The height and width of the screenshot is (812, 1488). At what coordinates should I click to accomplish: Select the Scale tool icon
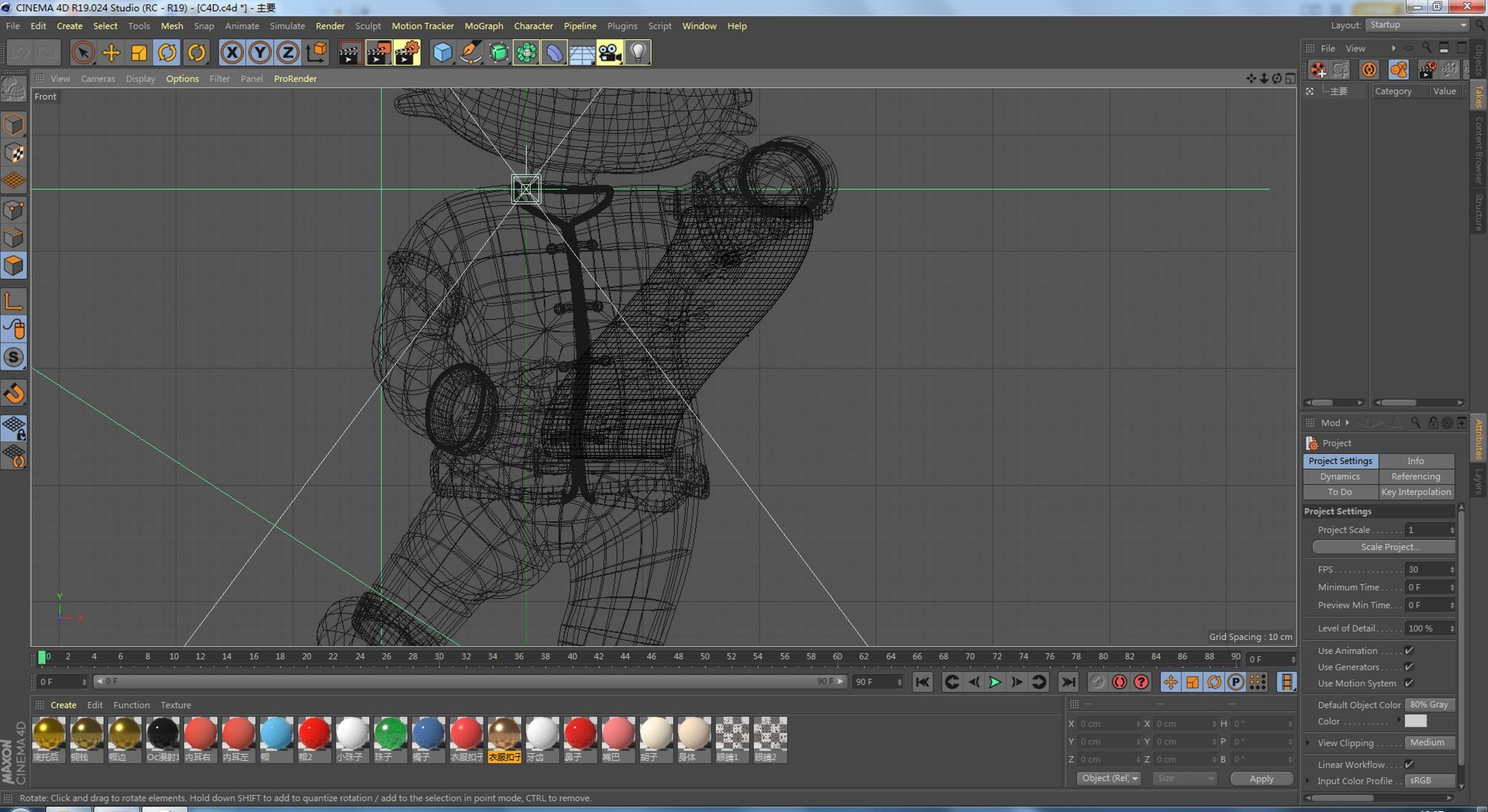139,53
